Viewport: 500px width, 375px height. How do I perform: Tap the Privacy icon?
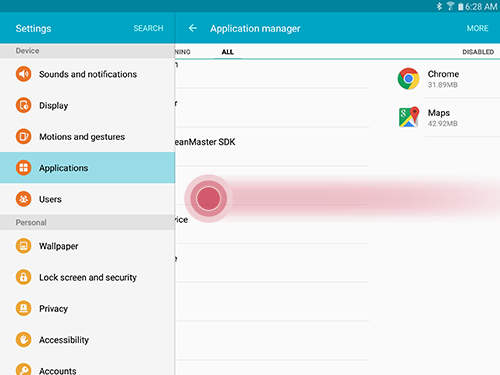coord(23,308)
